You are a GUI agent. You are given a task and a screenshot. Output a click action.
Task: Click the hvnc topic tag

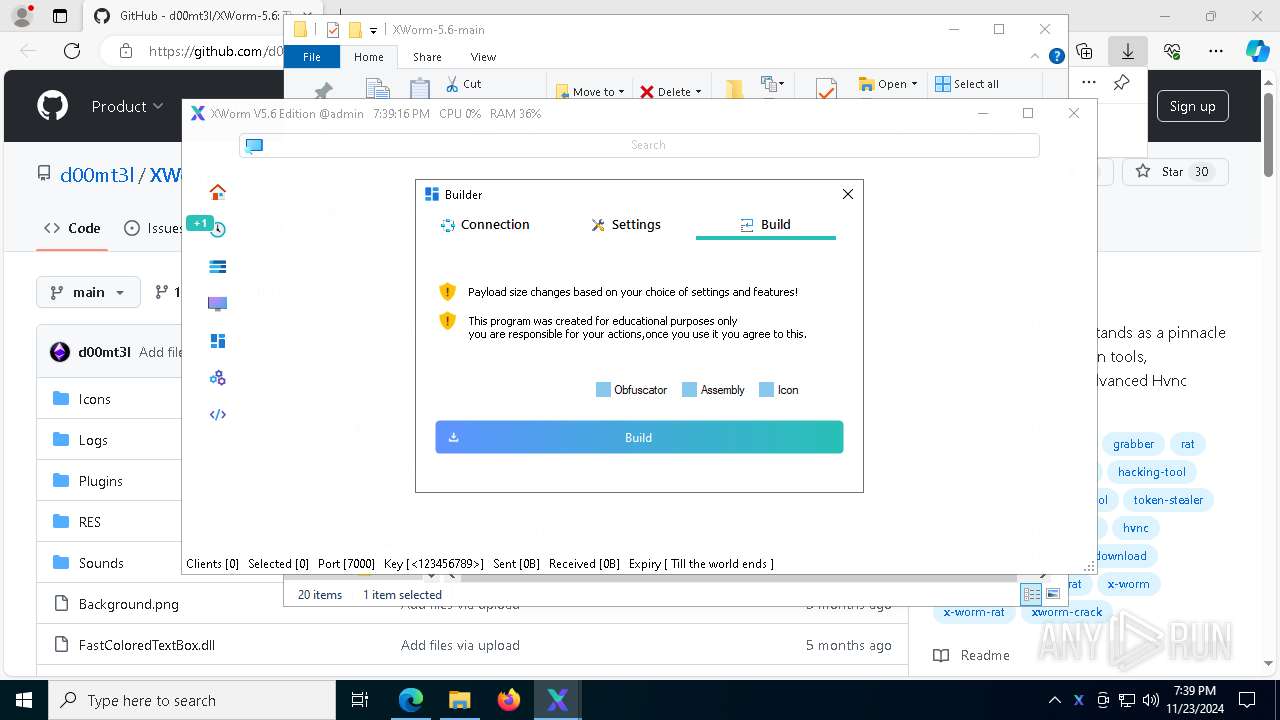(1135, 528)
